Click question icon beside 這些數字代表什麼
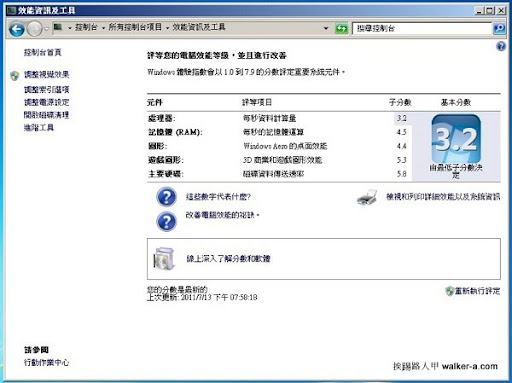 166,197
